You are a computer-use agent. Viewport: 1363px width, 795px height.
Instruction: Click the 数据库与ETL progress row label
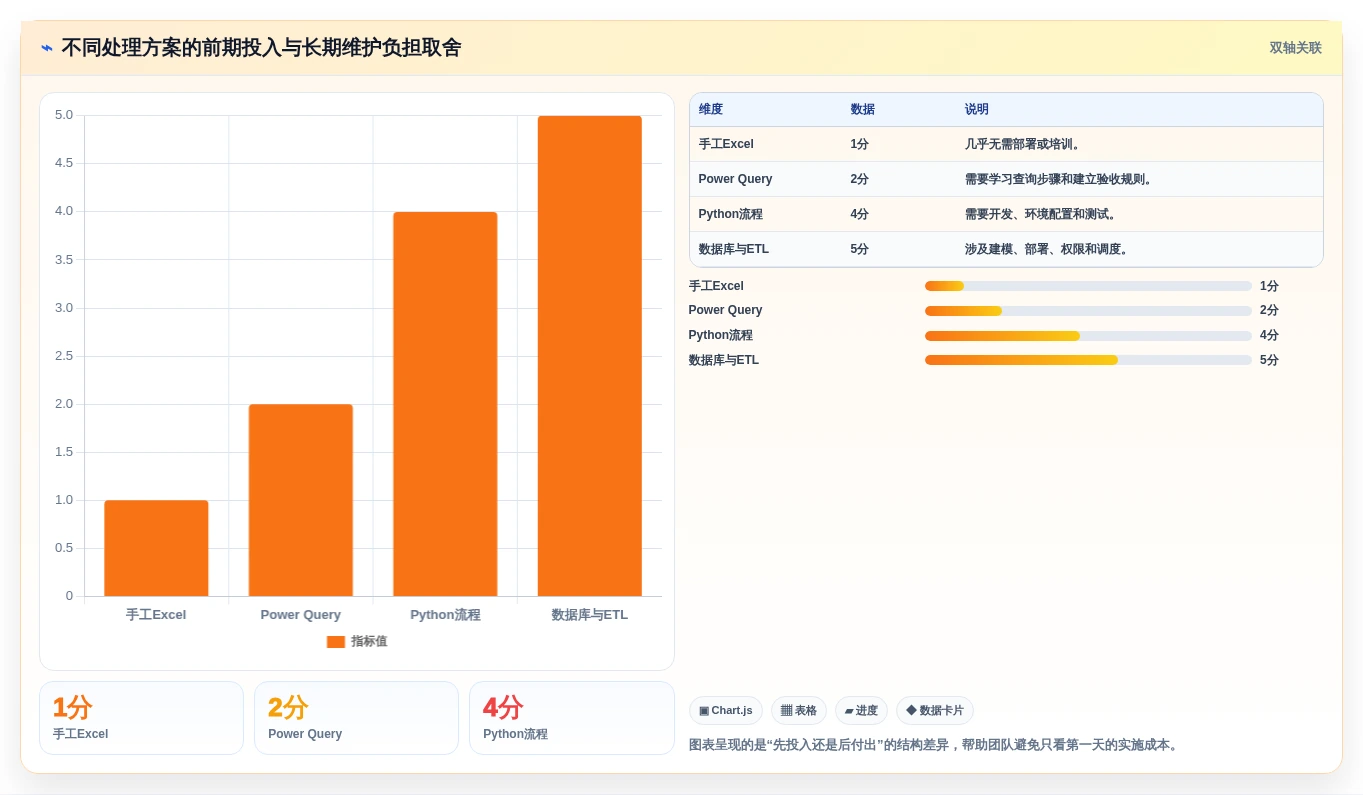coord(724,360)
